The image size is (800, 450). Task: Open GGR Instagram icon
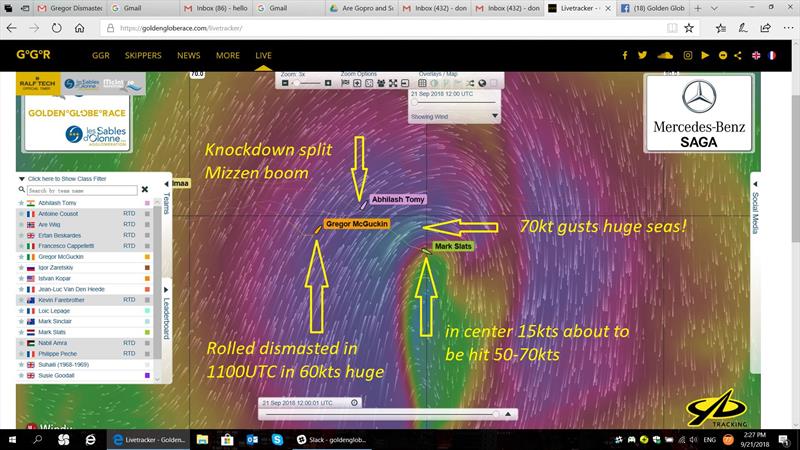[x=688, y=55]
